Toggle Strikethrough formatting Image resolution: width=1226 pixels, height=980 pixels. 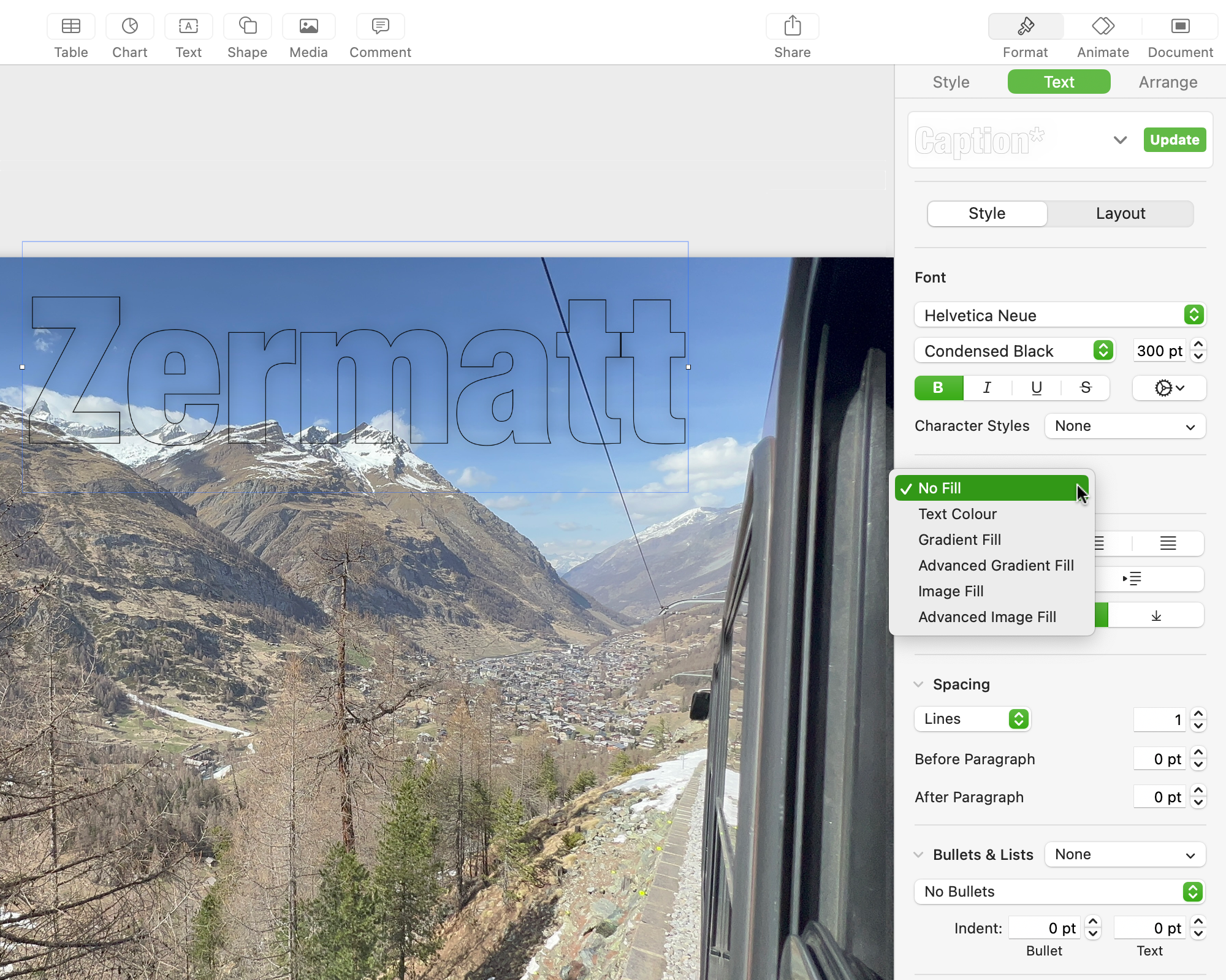point(1086,387)
